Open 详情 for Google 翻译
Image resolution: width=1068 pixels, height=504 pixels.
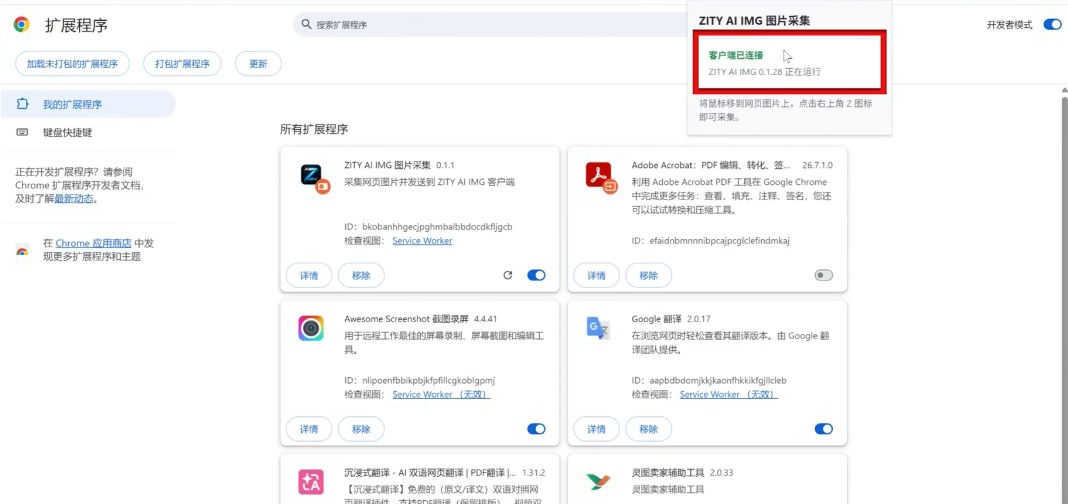tap(596, 429)
